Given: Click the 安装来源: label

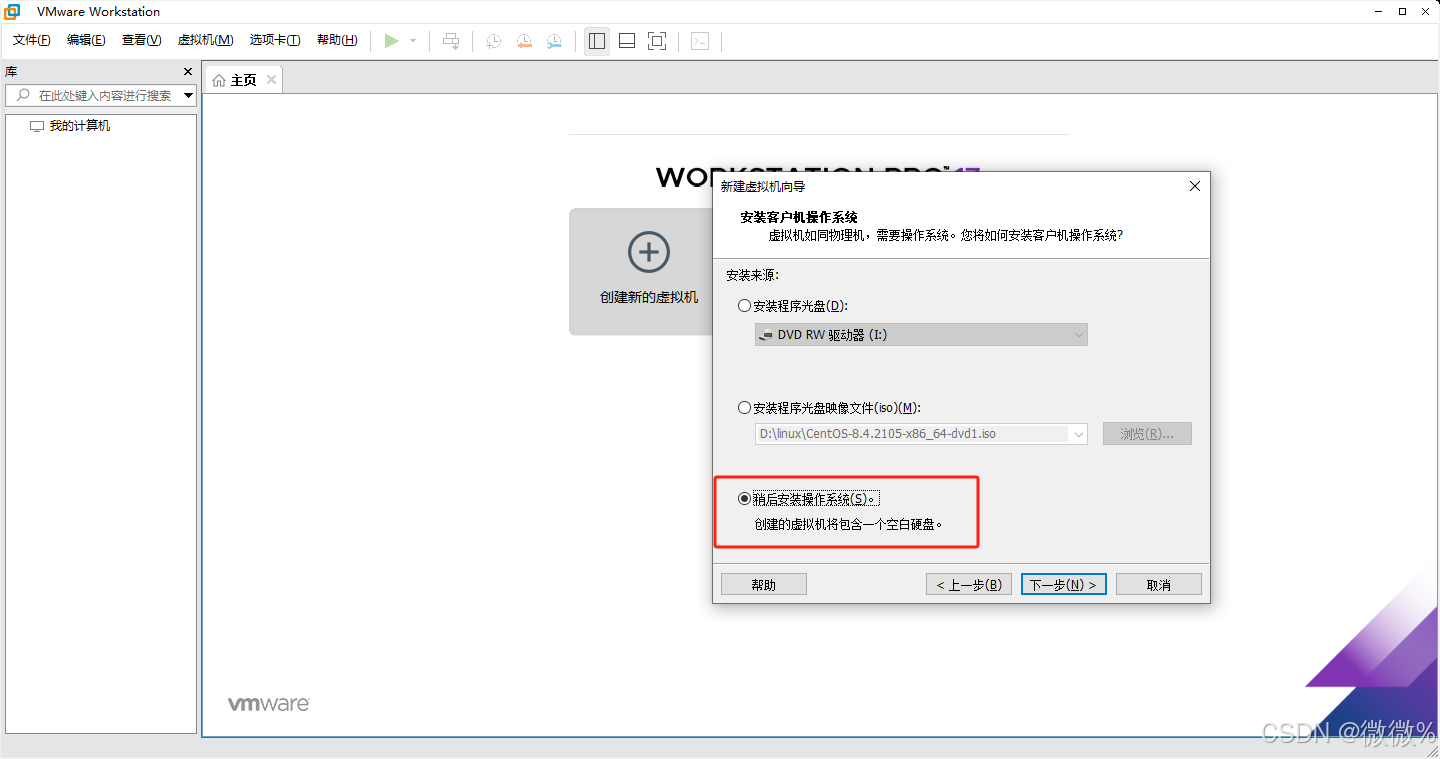Looking at the screenshot, I should pos(752,275).
